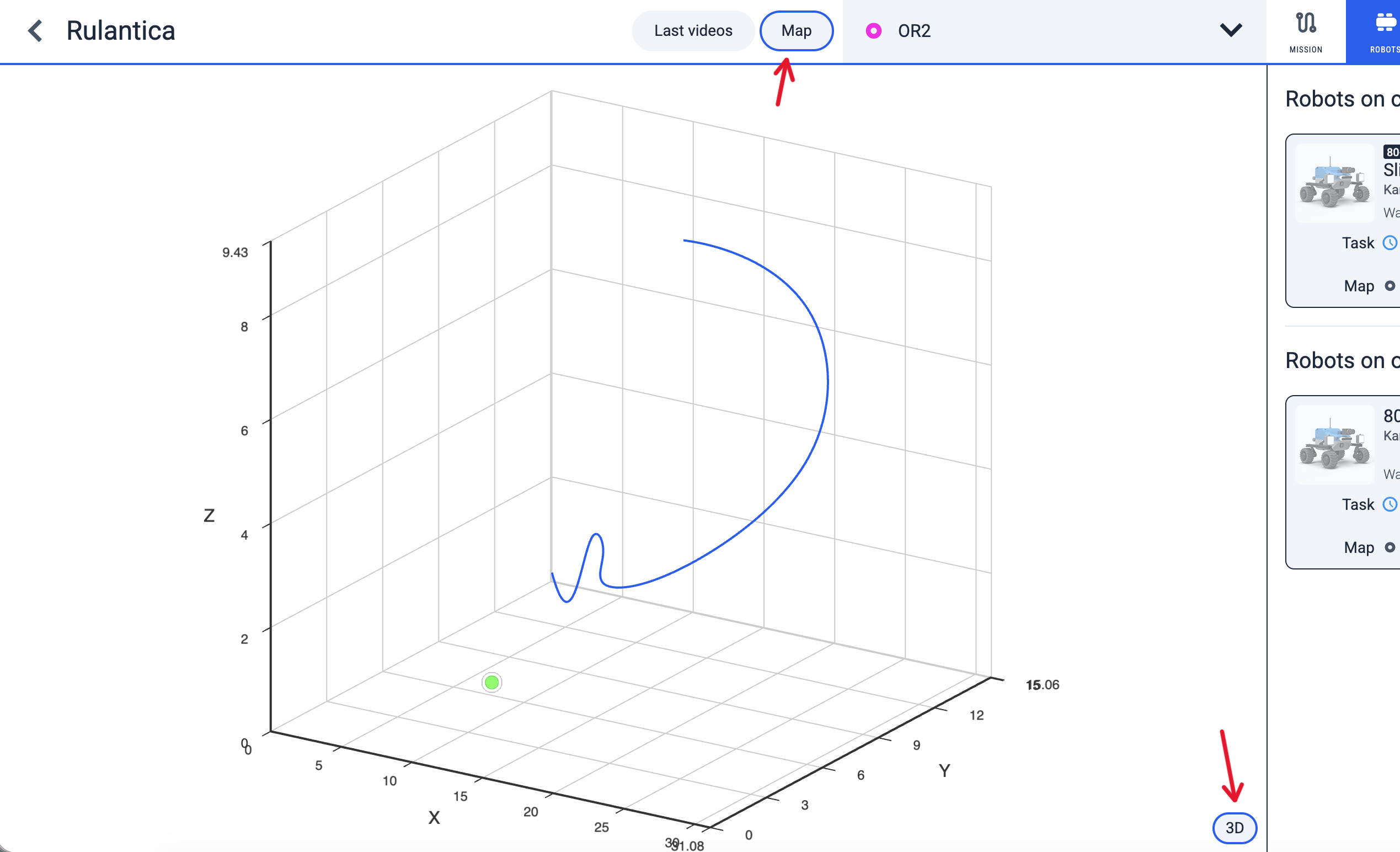Switch to the Map view

click(796, 31)
